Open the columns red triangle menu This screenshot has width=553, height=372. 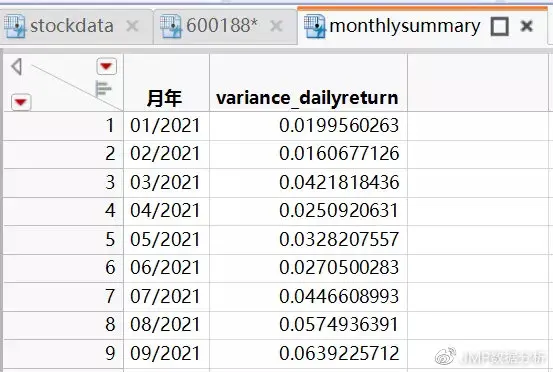[107, 66]
